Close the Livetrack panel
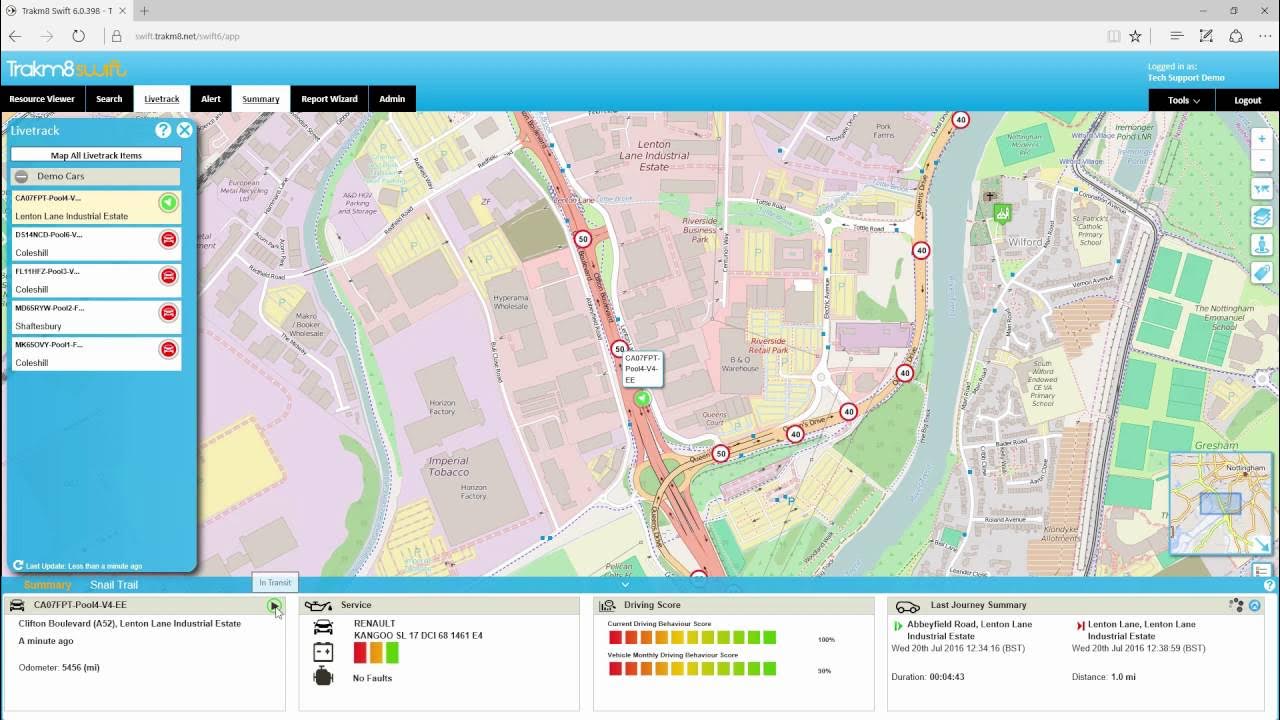Image resolution: width=1280 pixels, height=720 pixels. click(185, 130)
